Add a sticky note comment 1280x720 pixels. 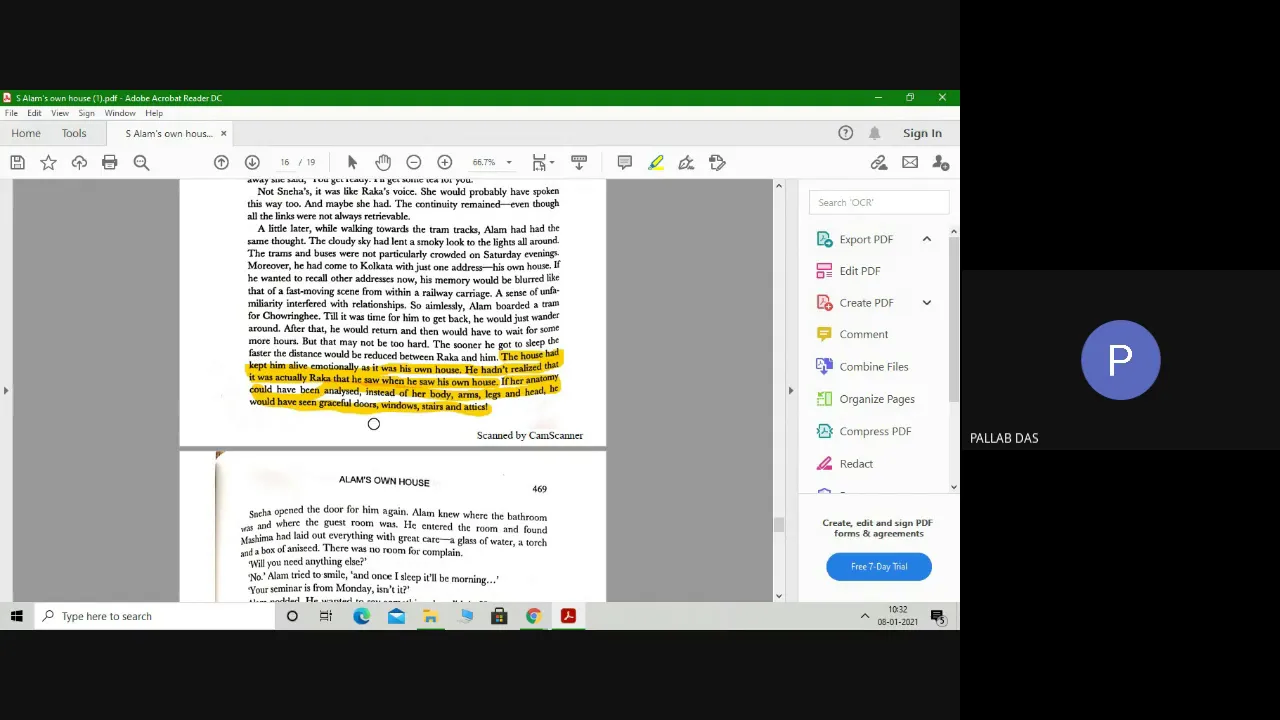625,162
